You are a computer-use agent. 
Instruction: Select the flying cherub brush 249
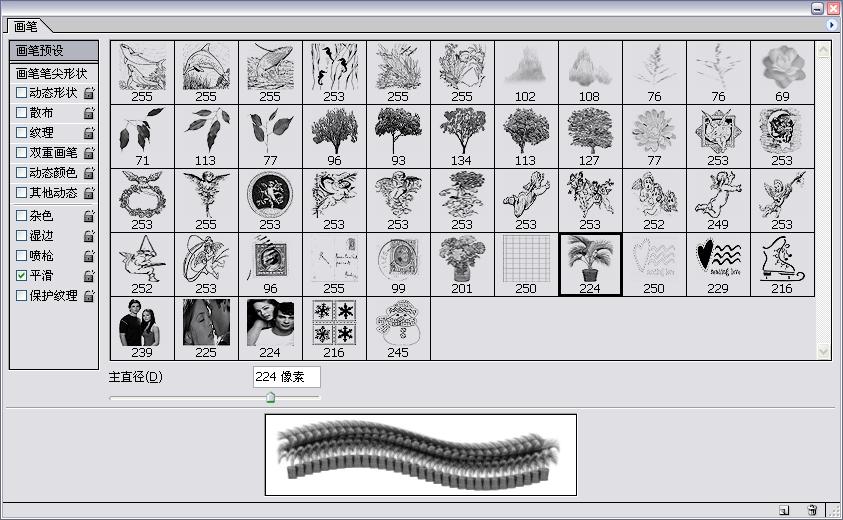(x=718, y=201)
